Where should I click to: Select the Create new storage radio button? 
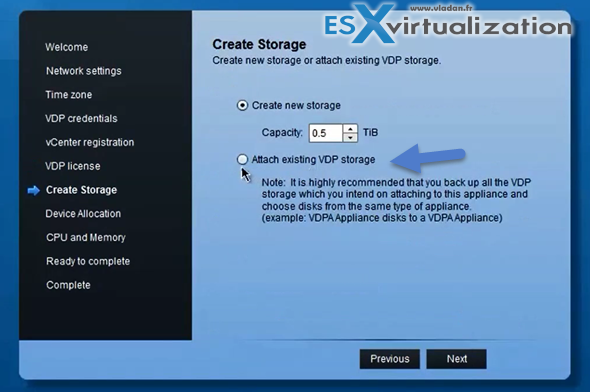(x=242, y=105)
